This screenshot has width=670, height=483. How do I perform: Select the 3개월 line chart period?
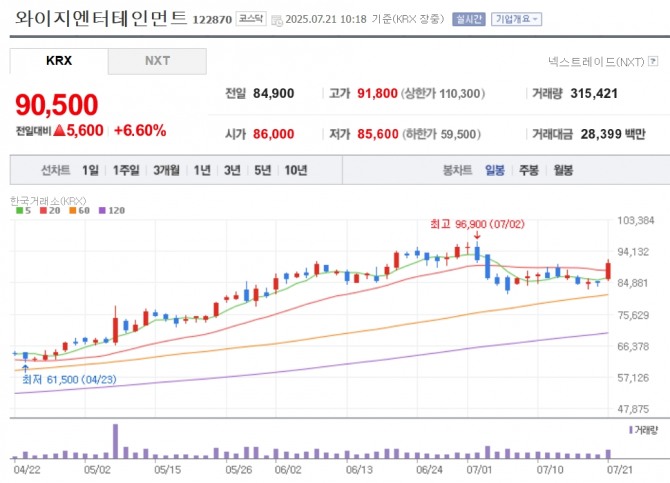click(166, 170)
